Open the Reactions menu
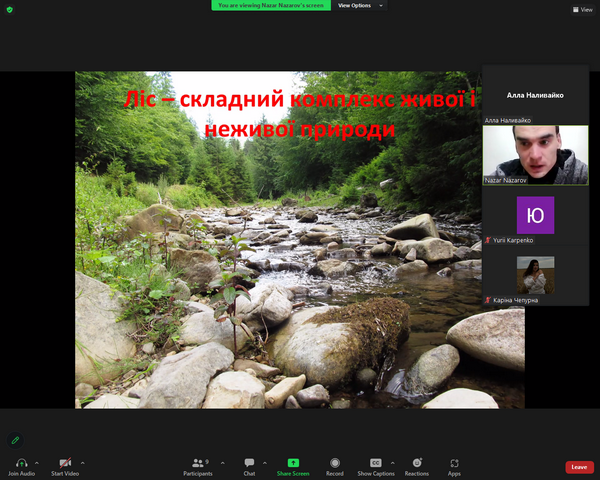600x480 pixels. [x=416, y=463]
